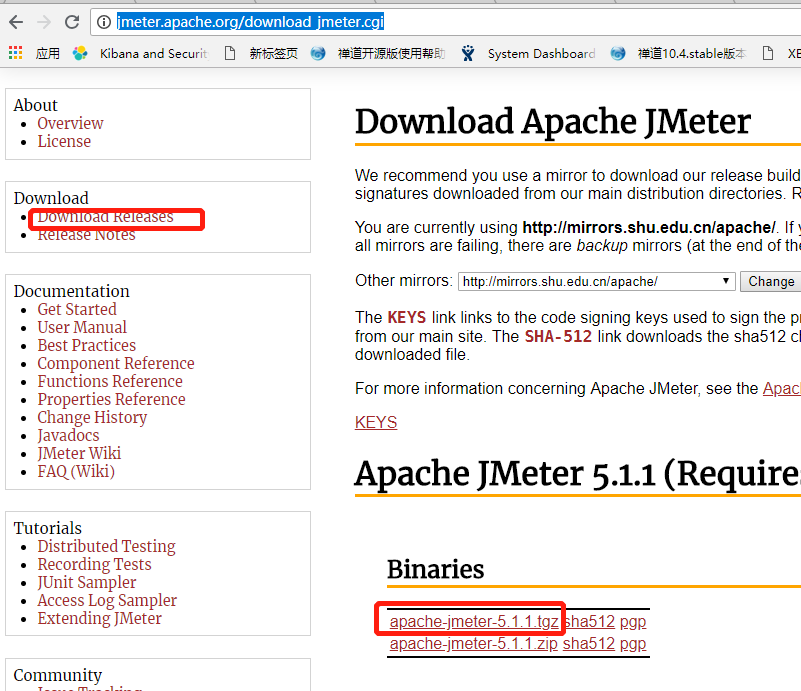Click the Community sidebar heading
The image size is (801, 691).
(x=58, y=675)
